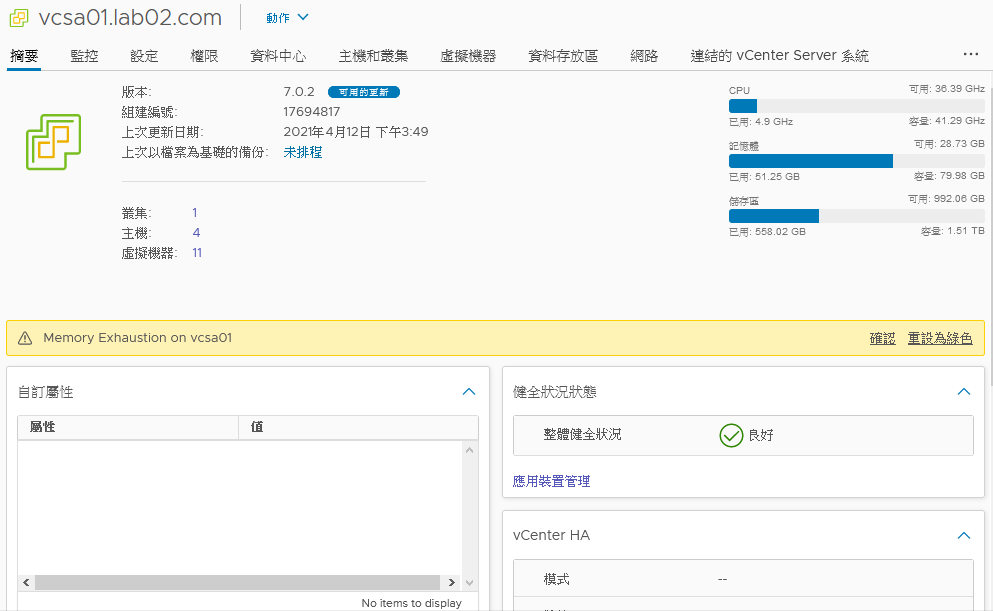Click the 已用: 51.25 GB memory value
Image resolution: width=993 pixels, height=611 pixels.
click(x=764, y=177)
